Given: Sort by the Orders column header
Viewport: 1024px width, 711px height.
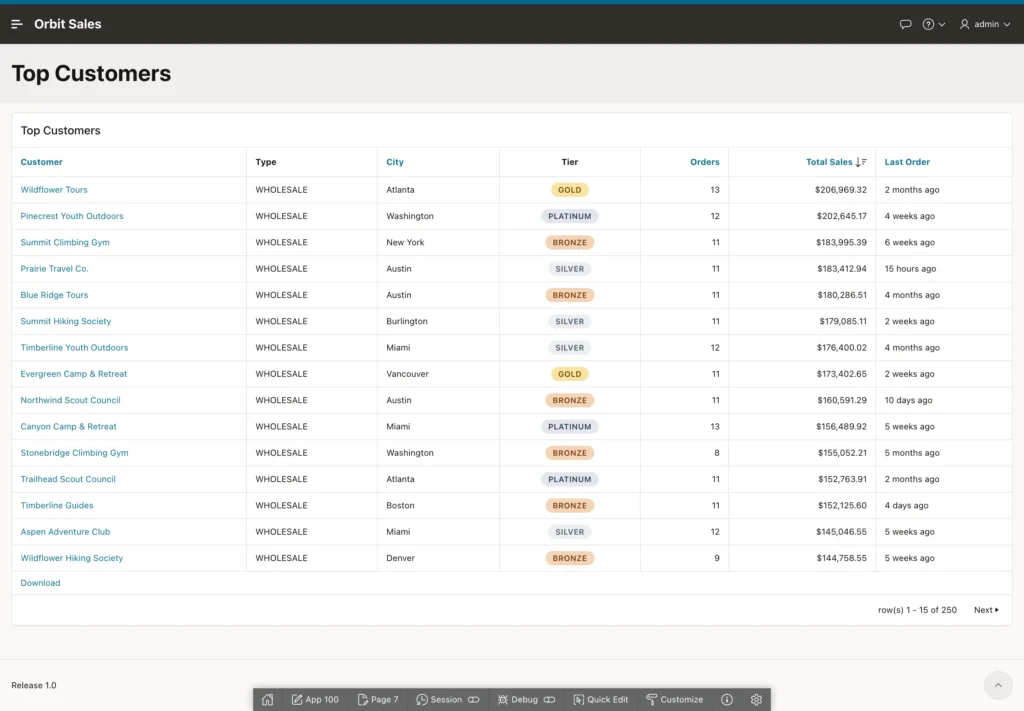Looking at the screenshot, I should (x=705, y=162).
